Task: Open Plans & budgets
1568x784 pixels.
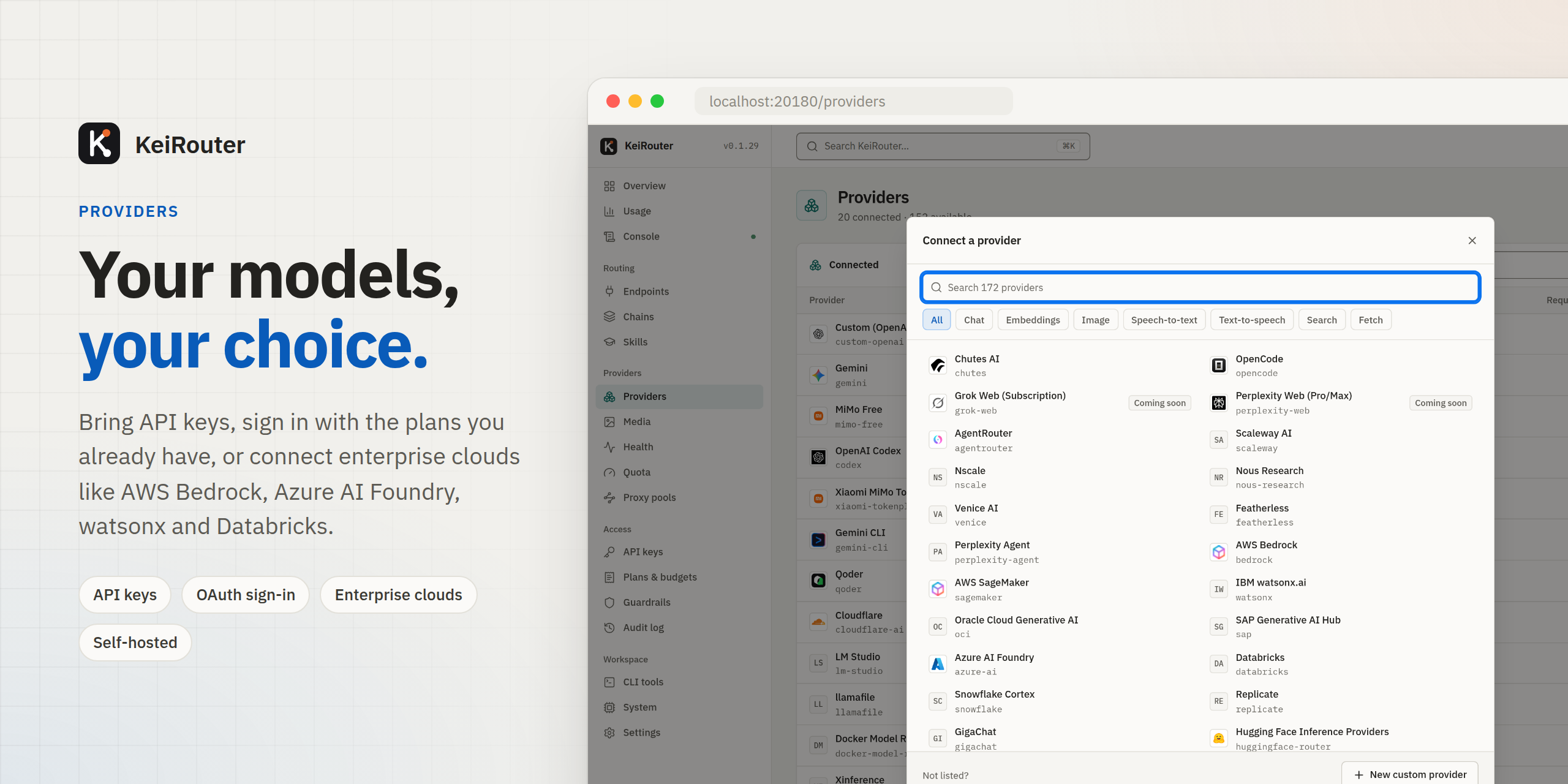Action: 679,577
